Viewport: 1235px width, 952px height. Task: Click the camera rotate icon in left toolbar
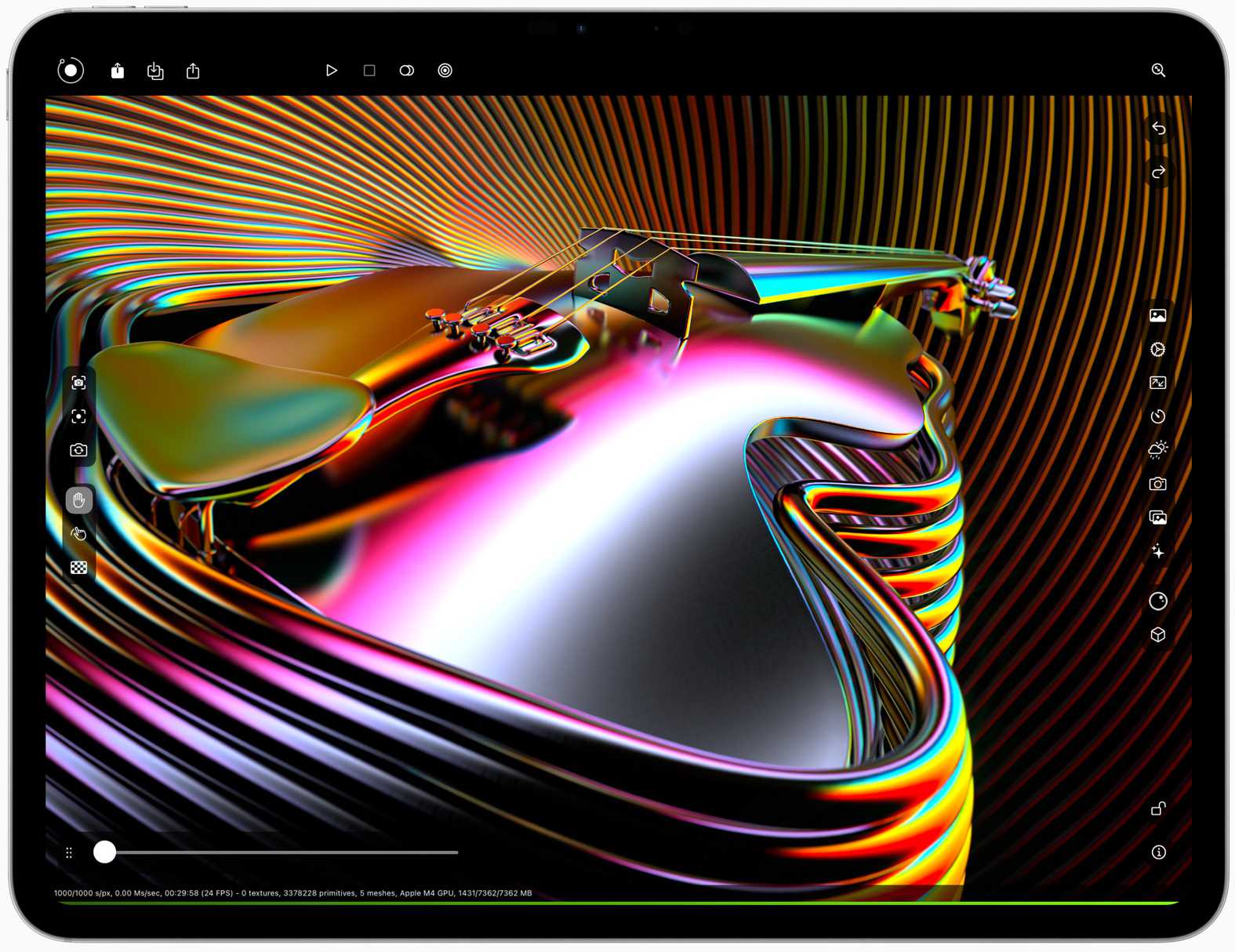(78, 450)
